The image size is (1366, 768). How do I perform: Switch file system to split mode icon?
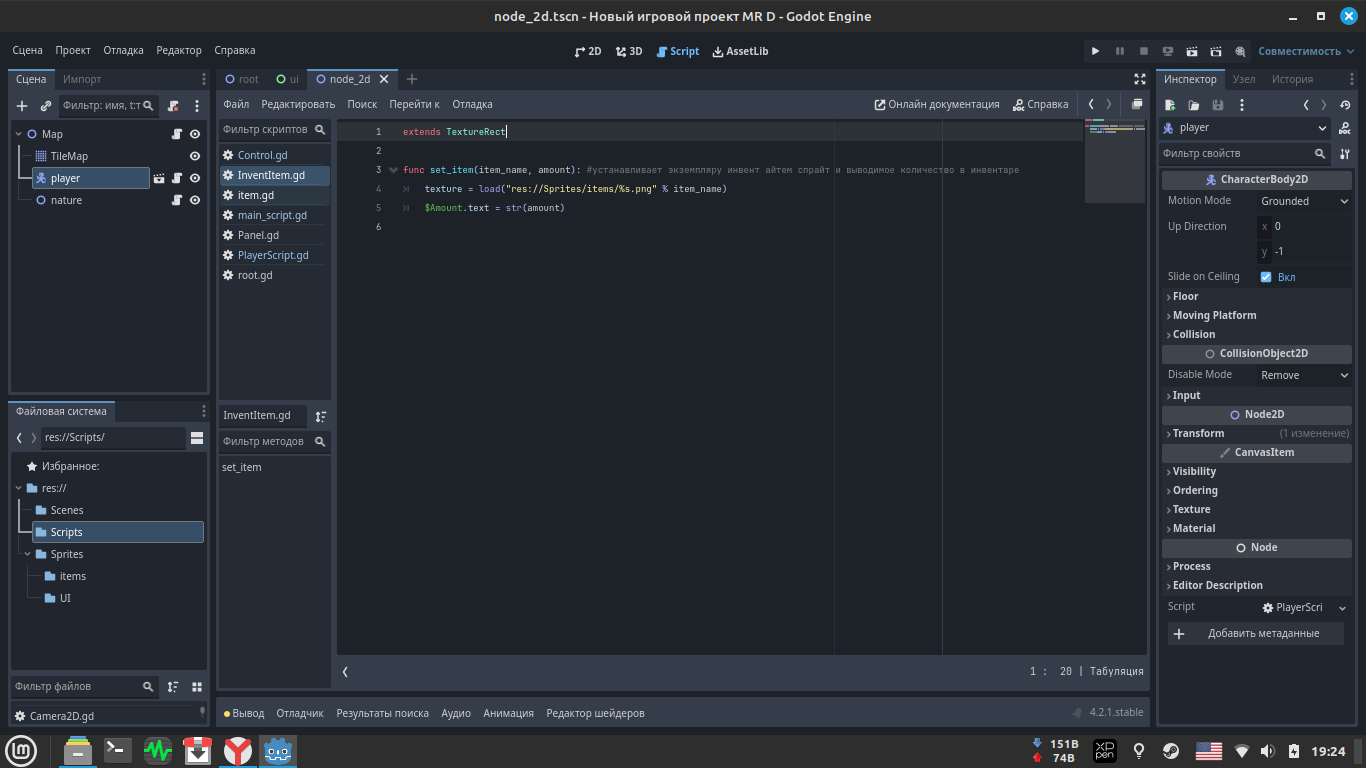click(x=197, y=438)
